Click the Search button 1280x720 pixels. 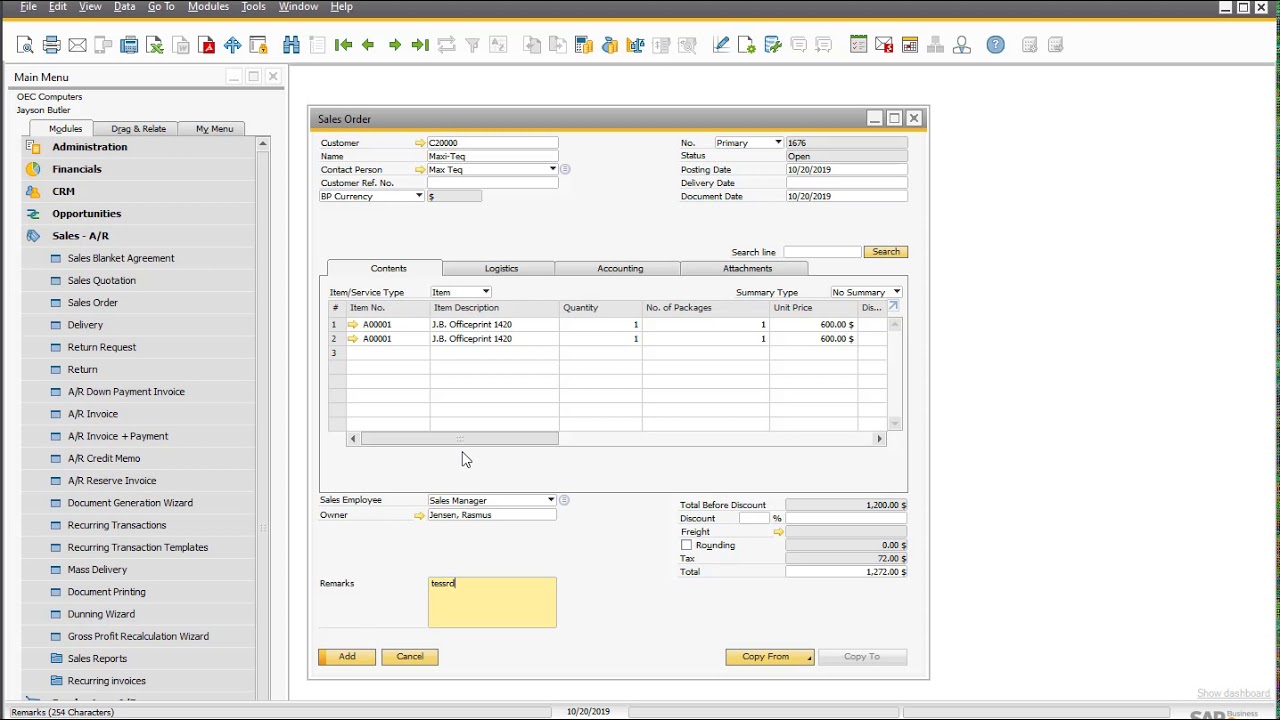886,252
